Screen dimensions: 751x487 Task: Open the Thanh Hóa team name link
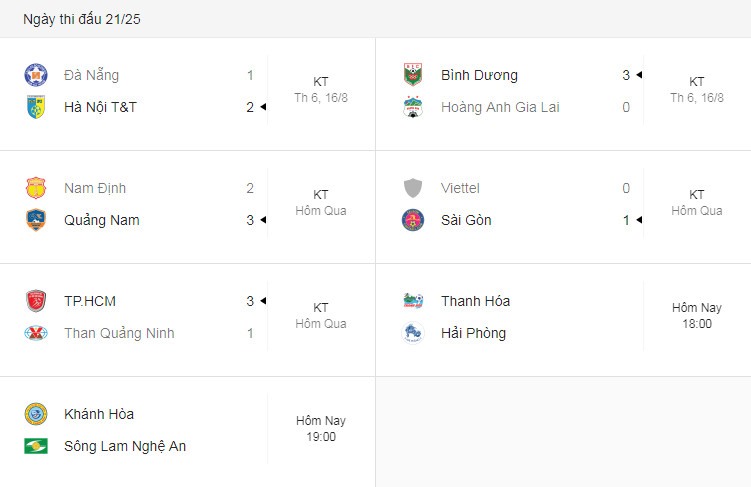pyautogui.click(x=475, y=301)
